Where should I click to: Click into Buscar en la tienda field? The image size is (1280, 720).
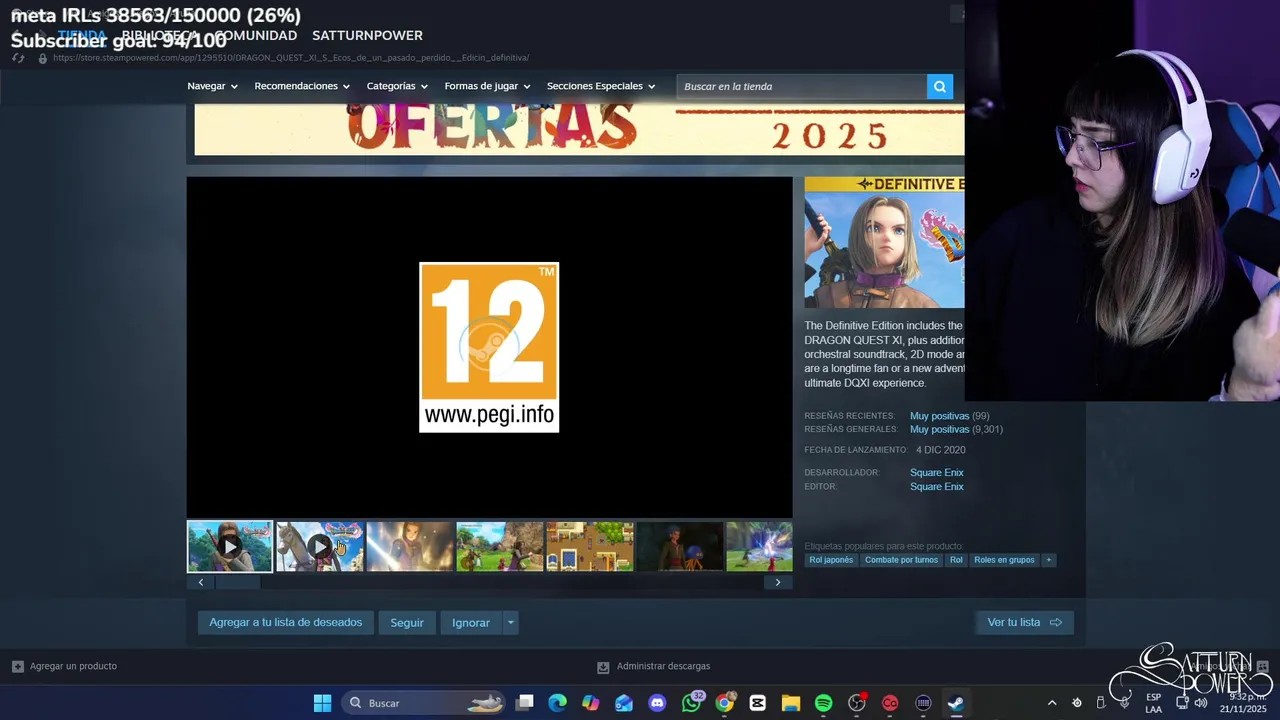tap(801, 86)
